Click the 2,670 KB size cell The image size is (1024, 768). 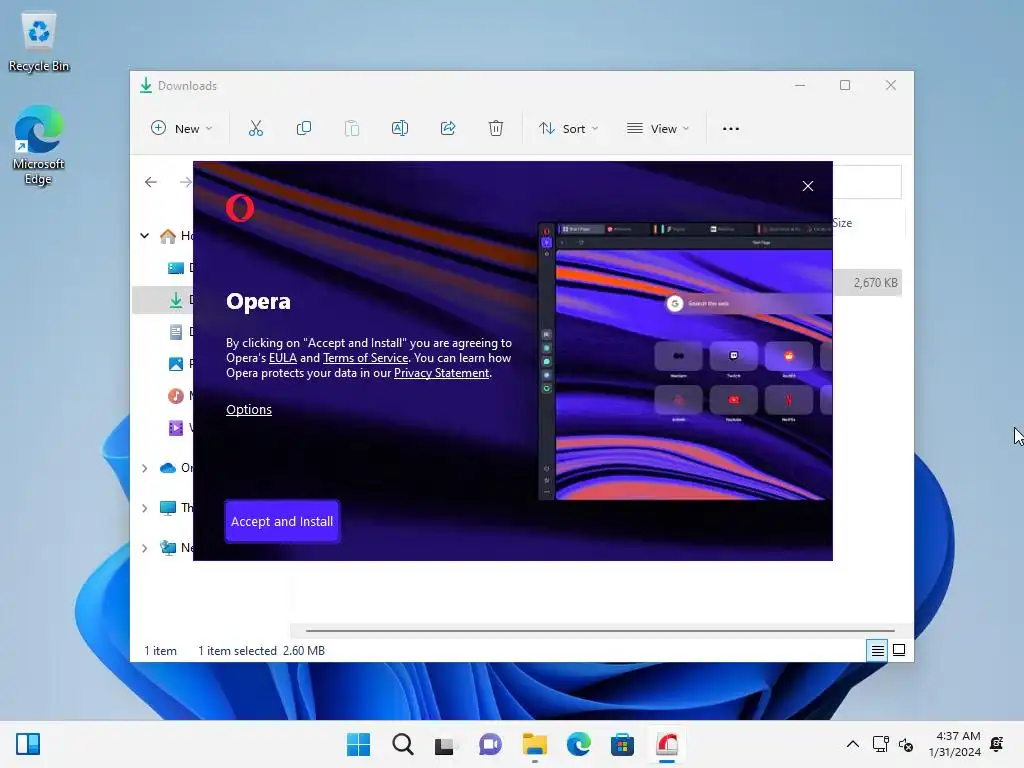coord(875,283)
